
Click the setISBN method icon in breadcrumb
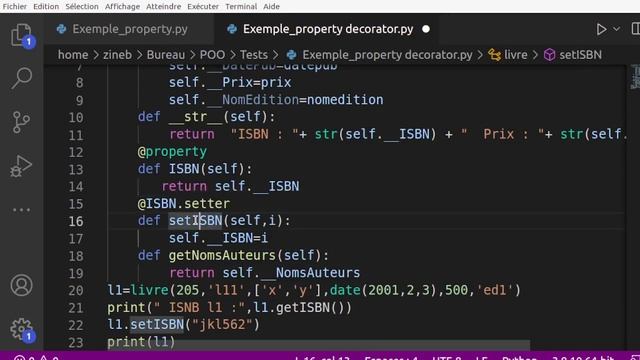550,55
